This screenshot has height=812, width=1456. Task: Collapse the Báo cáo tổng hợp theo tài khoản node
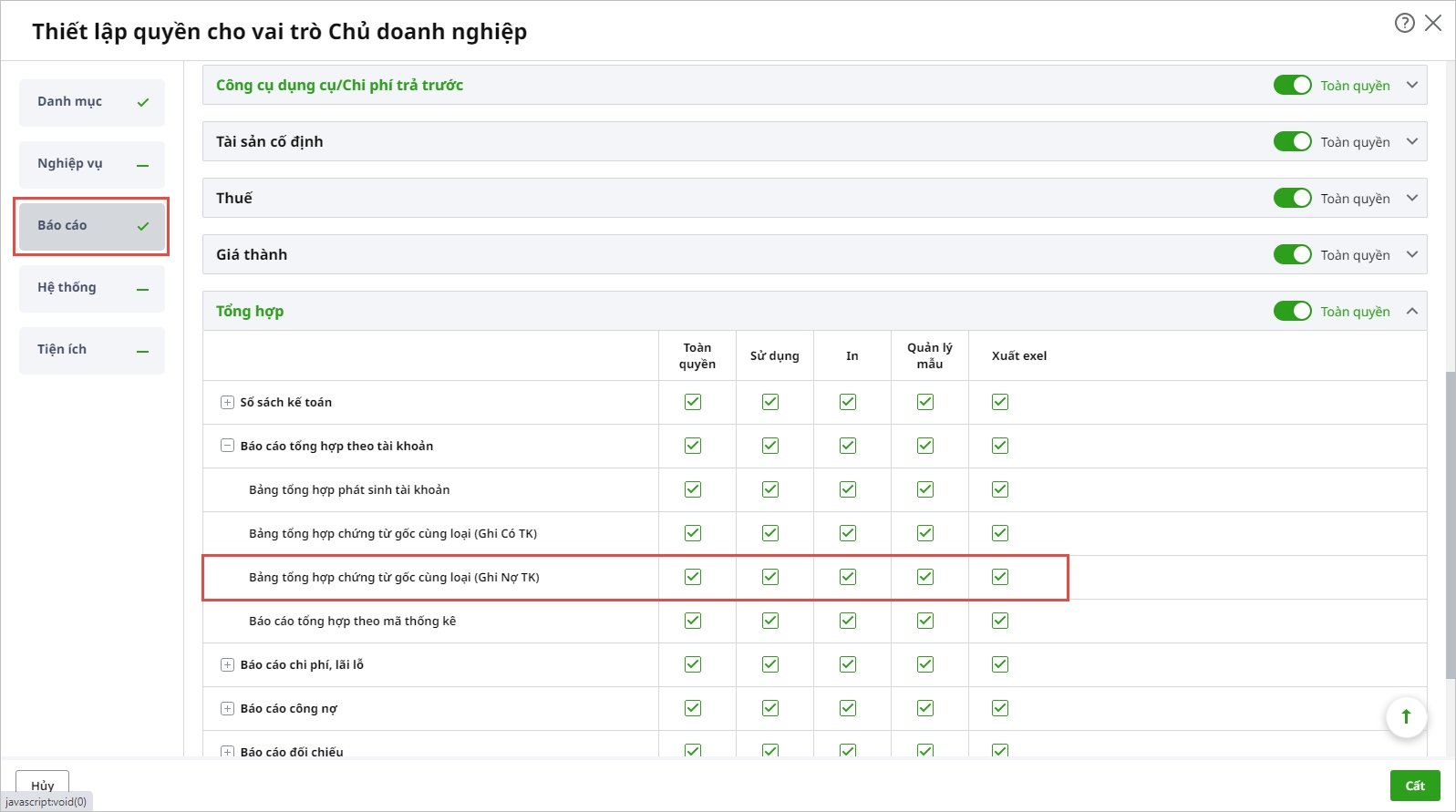[x=228, y=446]
